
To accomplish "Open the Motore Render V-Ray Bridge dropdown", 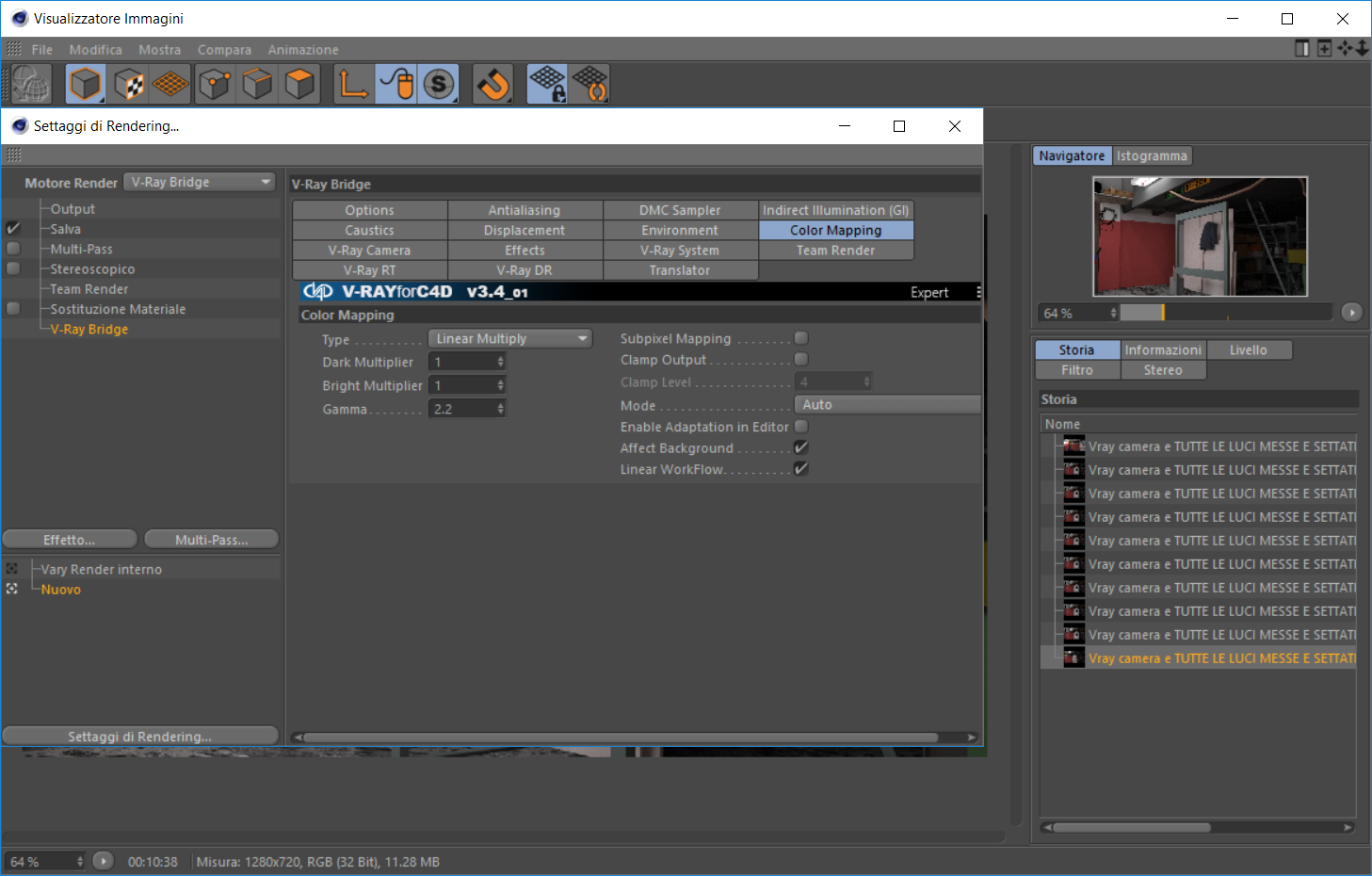I will click(201, 182).
